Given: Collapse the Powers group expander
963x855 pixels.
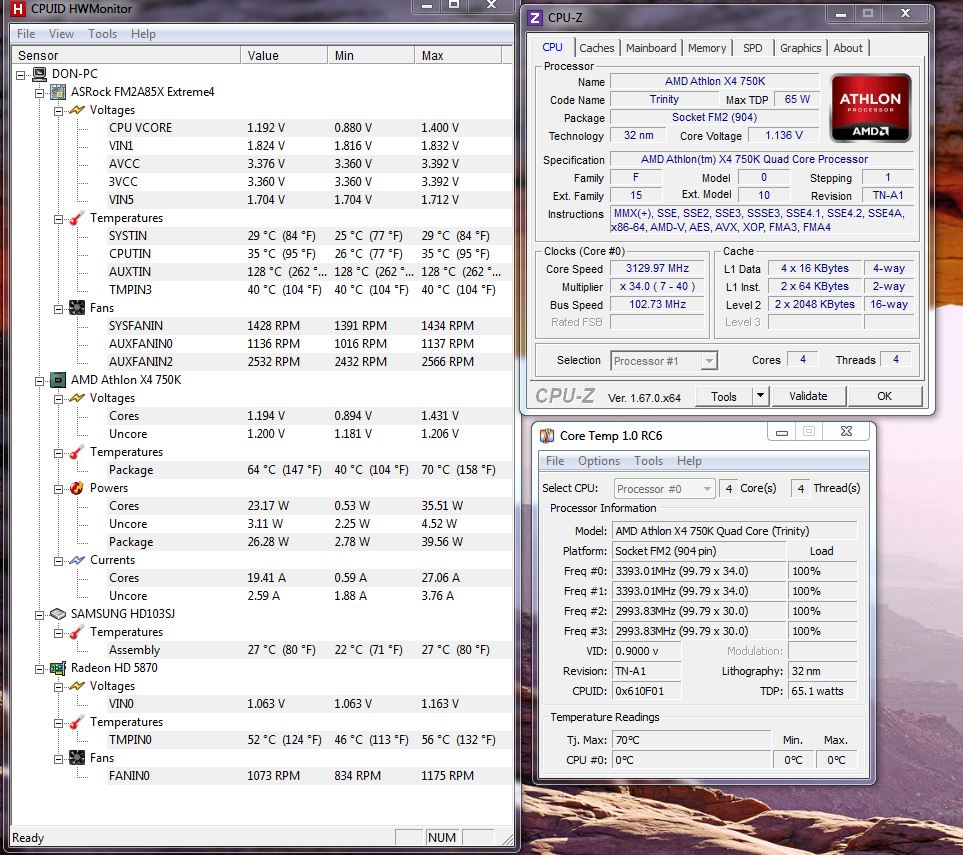Looking at the screenshot, I should 58,490.
